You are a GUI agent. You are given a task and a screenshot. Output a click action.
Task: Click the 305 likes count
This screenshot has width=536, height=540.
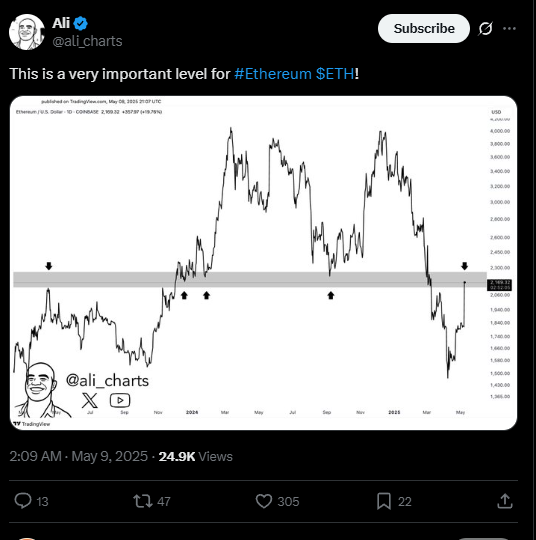coord(288,501)
